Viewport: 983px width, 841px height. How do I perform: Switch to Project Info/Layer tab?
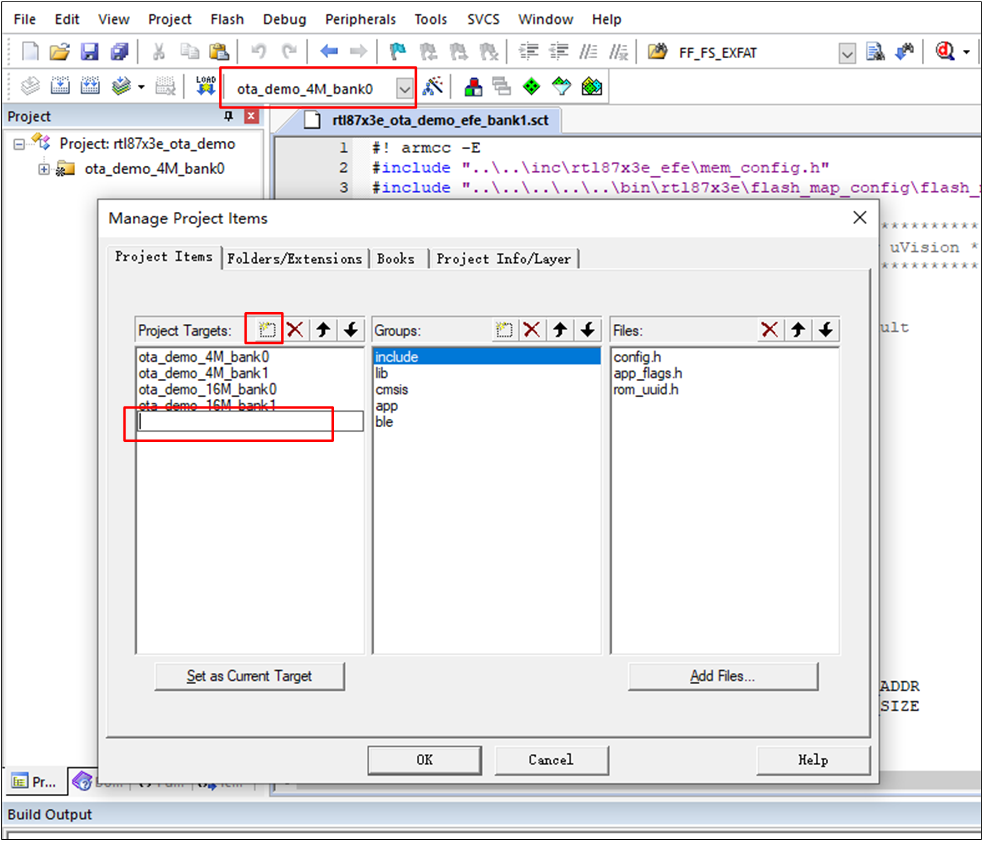(503, 258)
